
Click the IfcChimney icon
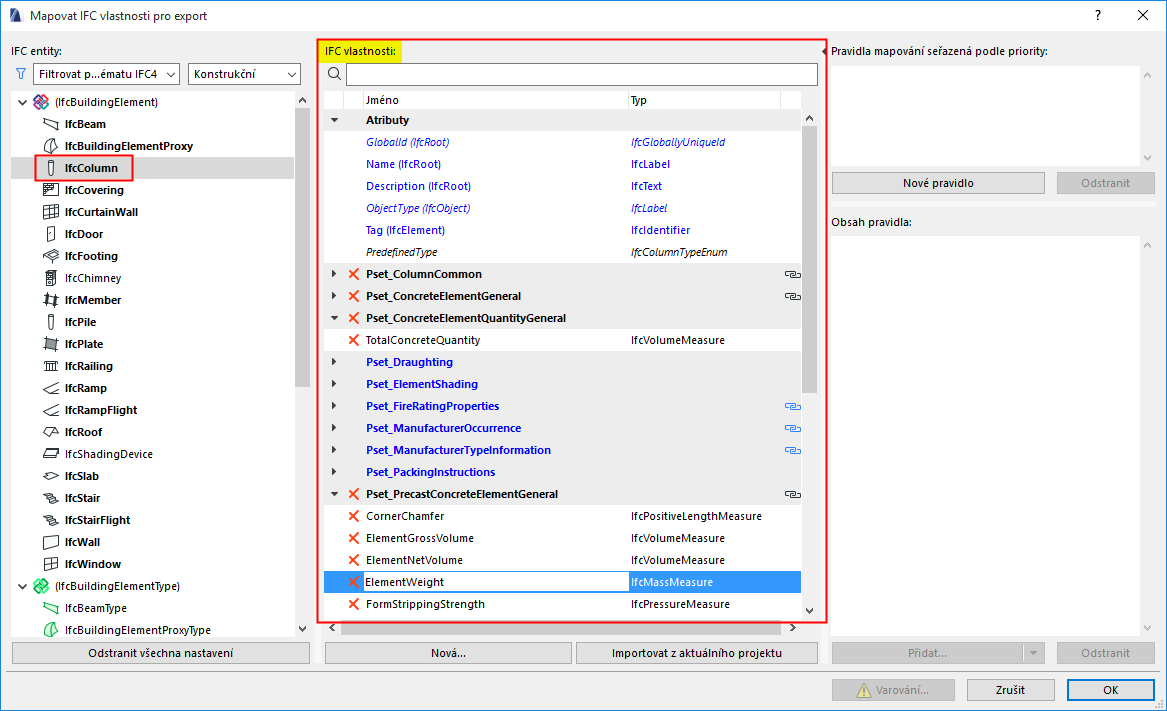pos(51,278)
